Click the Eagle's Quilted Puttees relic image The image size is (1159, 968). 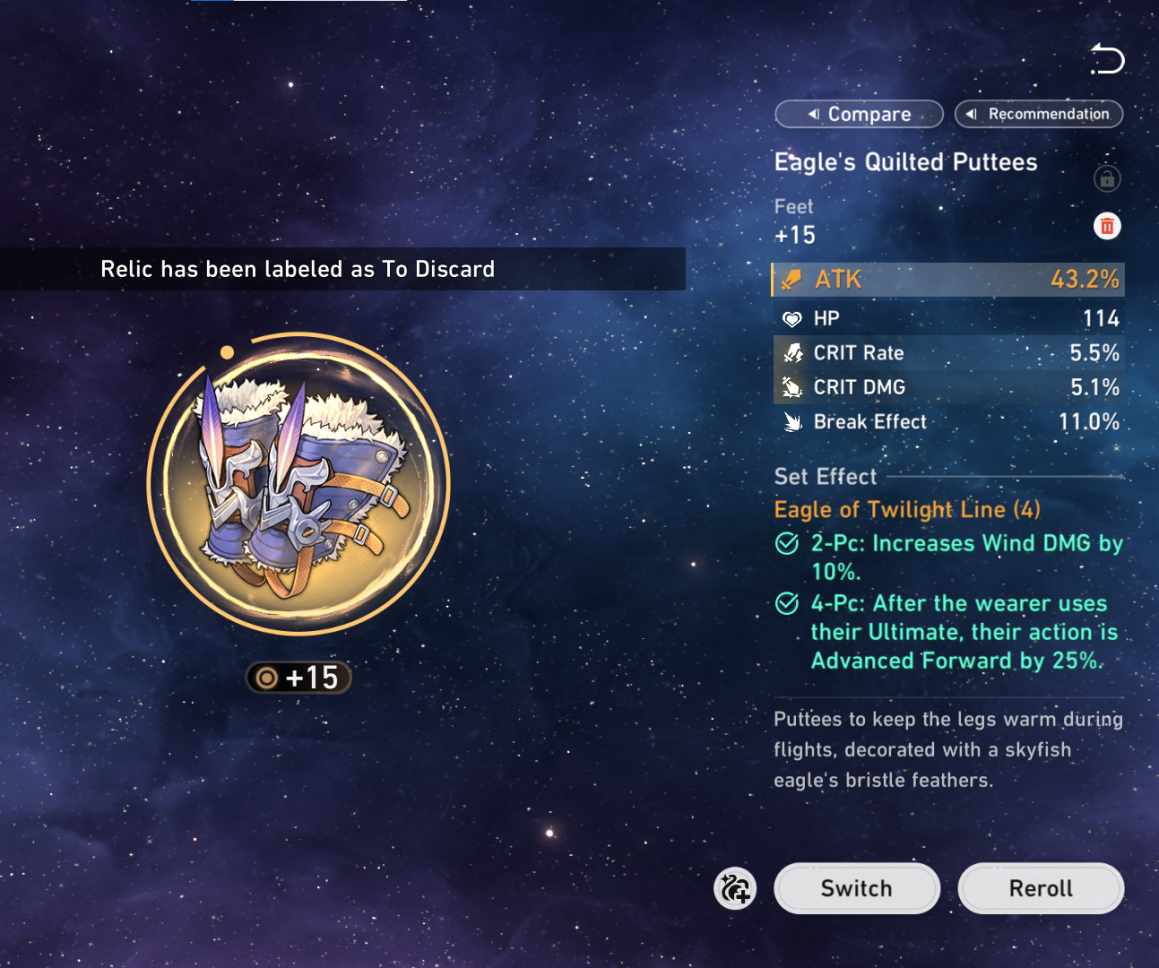pyautogui.click(x=299, y=483)
